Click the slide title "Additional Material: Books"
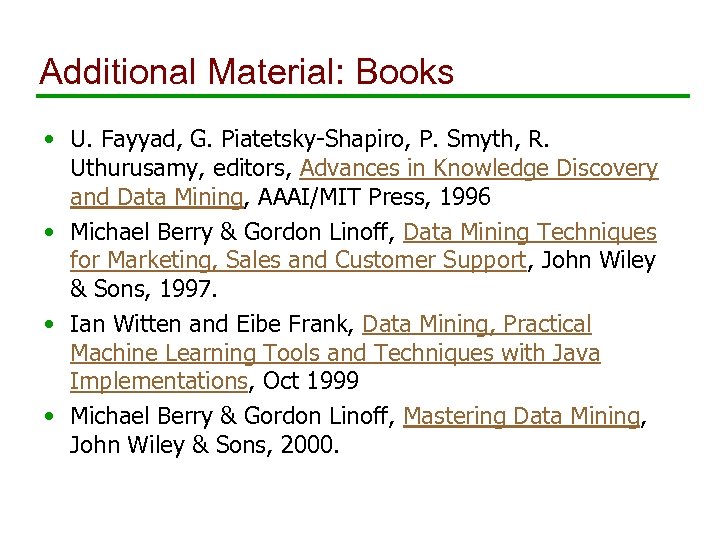Image resolution: width=720 pixels, height=540 pixels. point(245,72)
